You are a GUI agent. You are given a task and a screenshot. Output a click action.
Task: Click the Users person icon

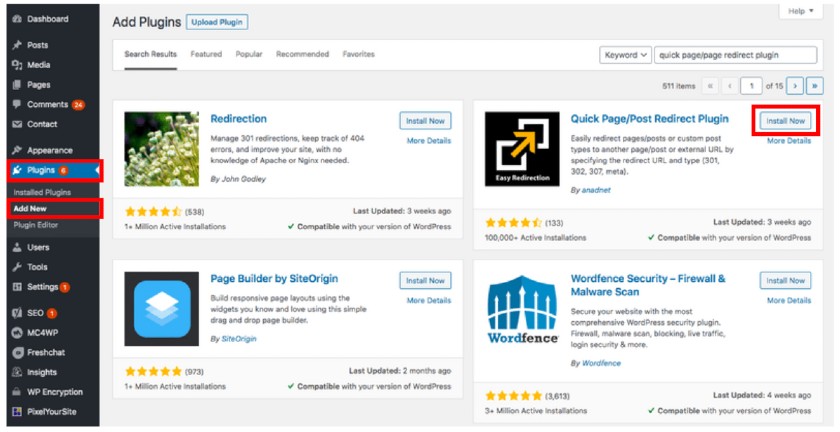coord(17,247)
